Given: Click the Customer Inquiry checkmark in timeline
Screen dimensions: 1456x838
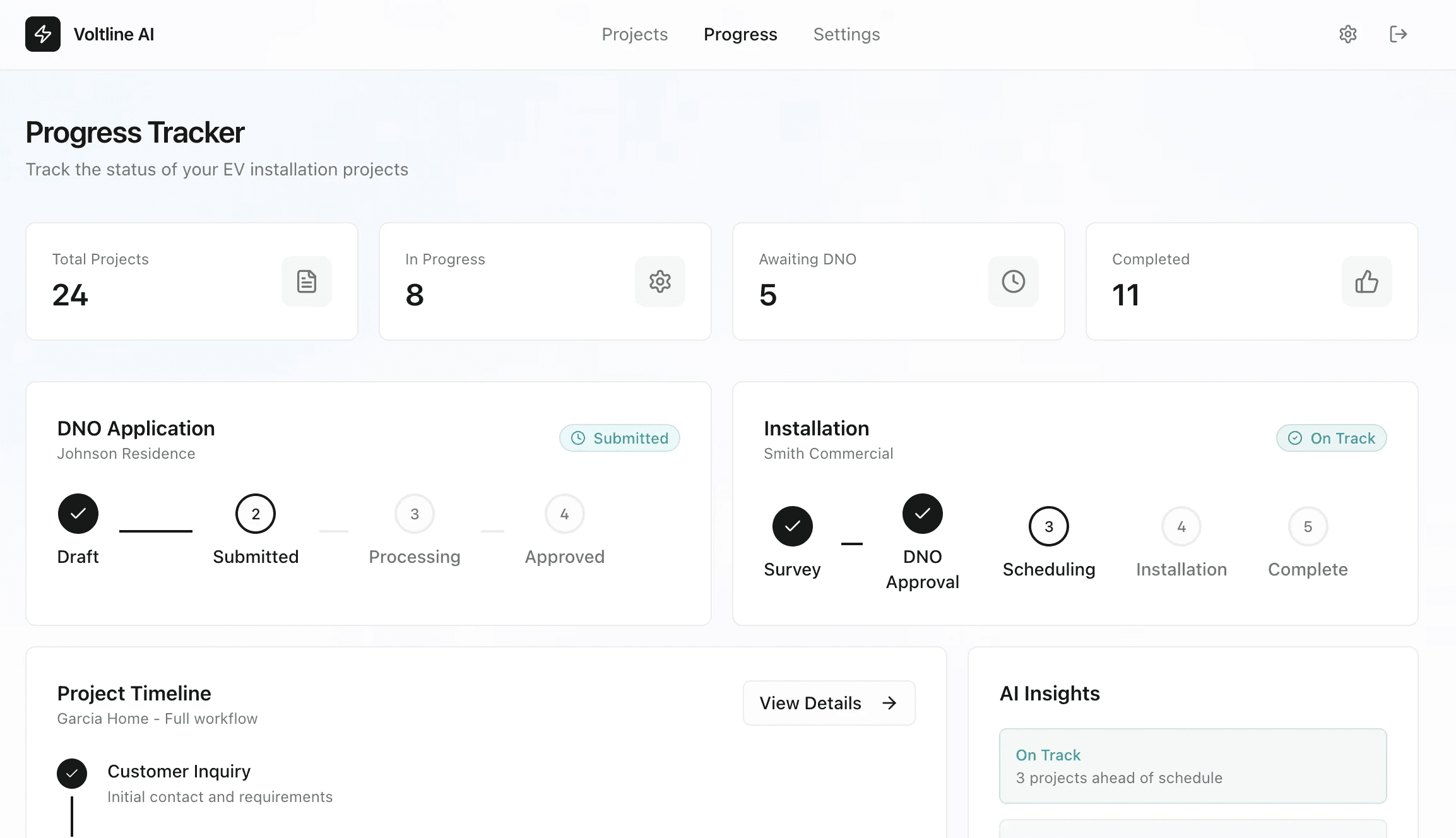Looking at the screenshot, I should 72,773.
